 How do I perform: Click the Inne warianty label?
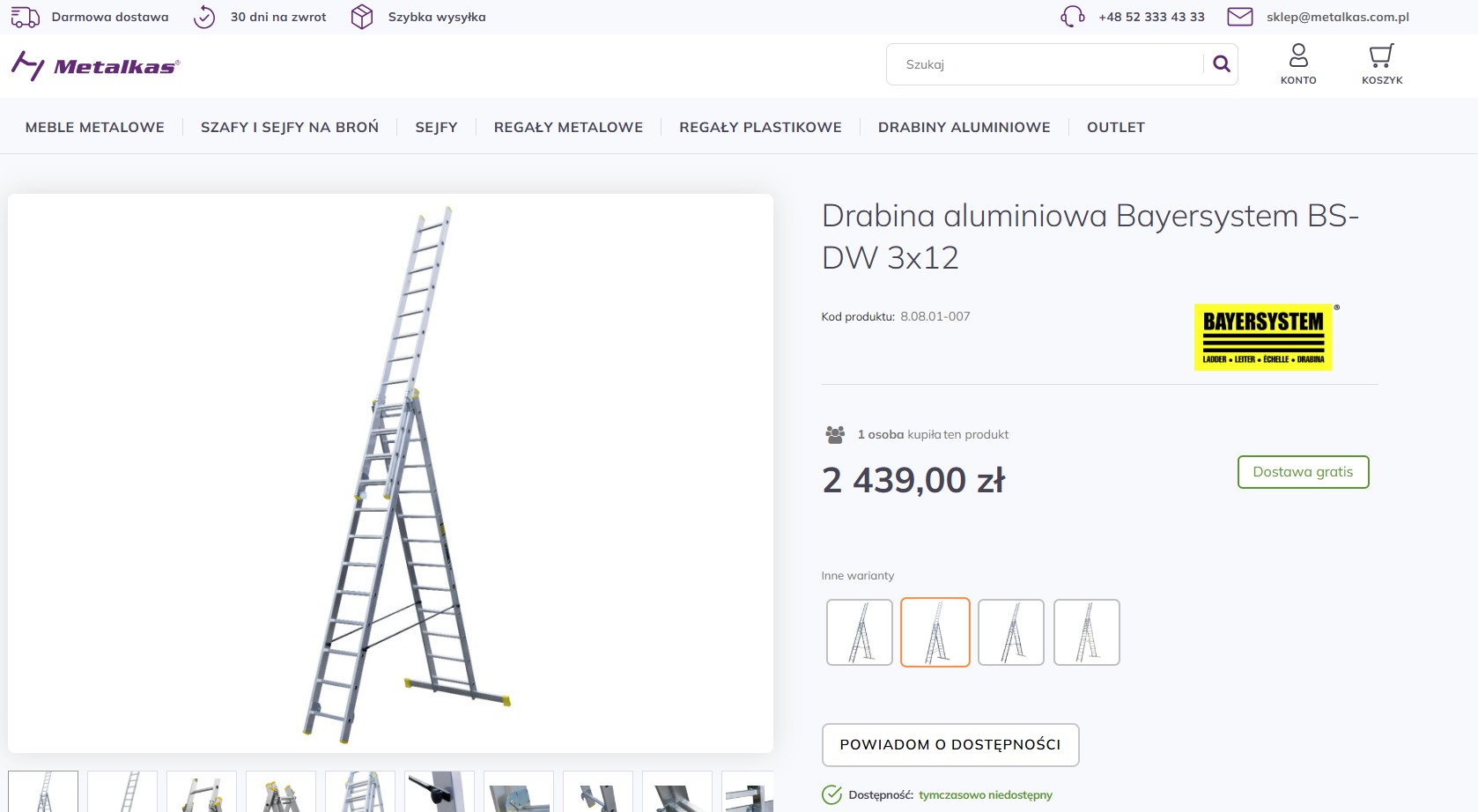point(858,576)
